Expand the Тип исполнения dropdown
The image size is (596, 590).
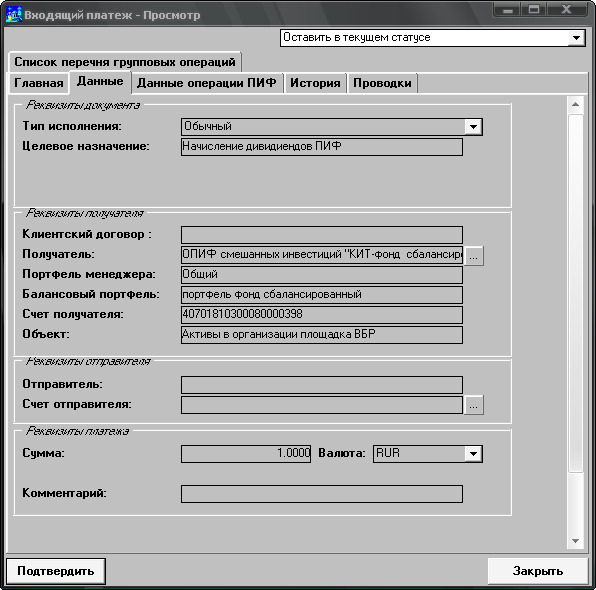[x=473, y=127]
